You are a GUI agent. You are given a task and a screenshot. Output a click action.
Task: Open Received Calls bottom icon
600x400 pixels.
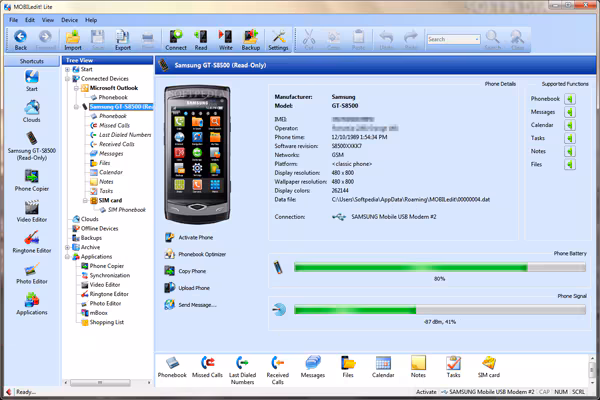click(278, 370)
